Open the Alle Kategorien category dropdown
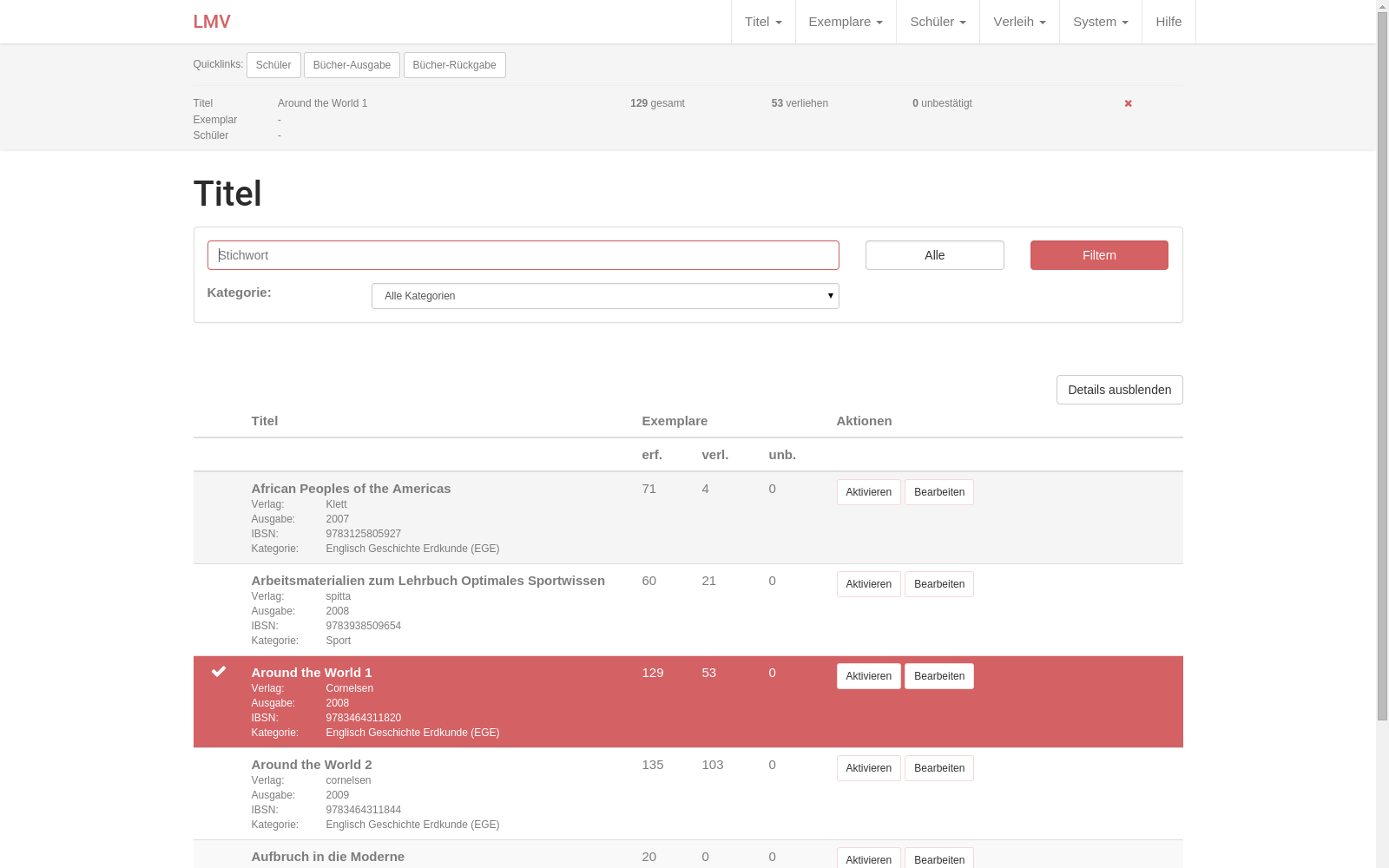1389x868 pixels. coord(605,296)
